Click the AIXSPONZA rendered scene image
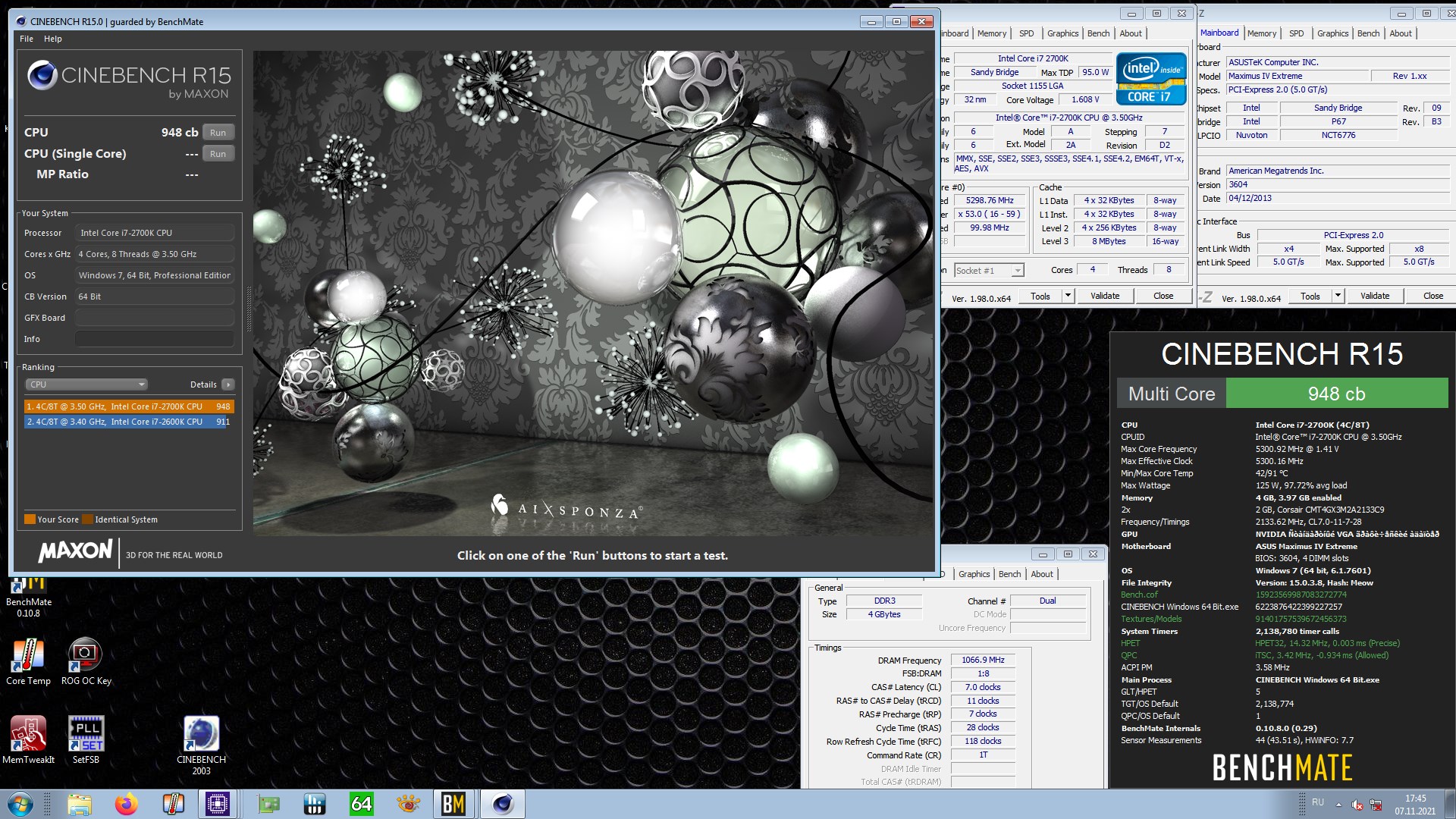The width and height of the screenshot is (1456, 819). tap(593, 293)
